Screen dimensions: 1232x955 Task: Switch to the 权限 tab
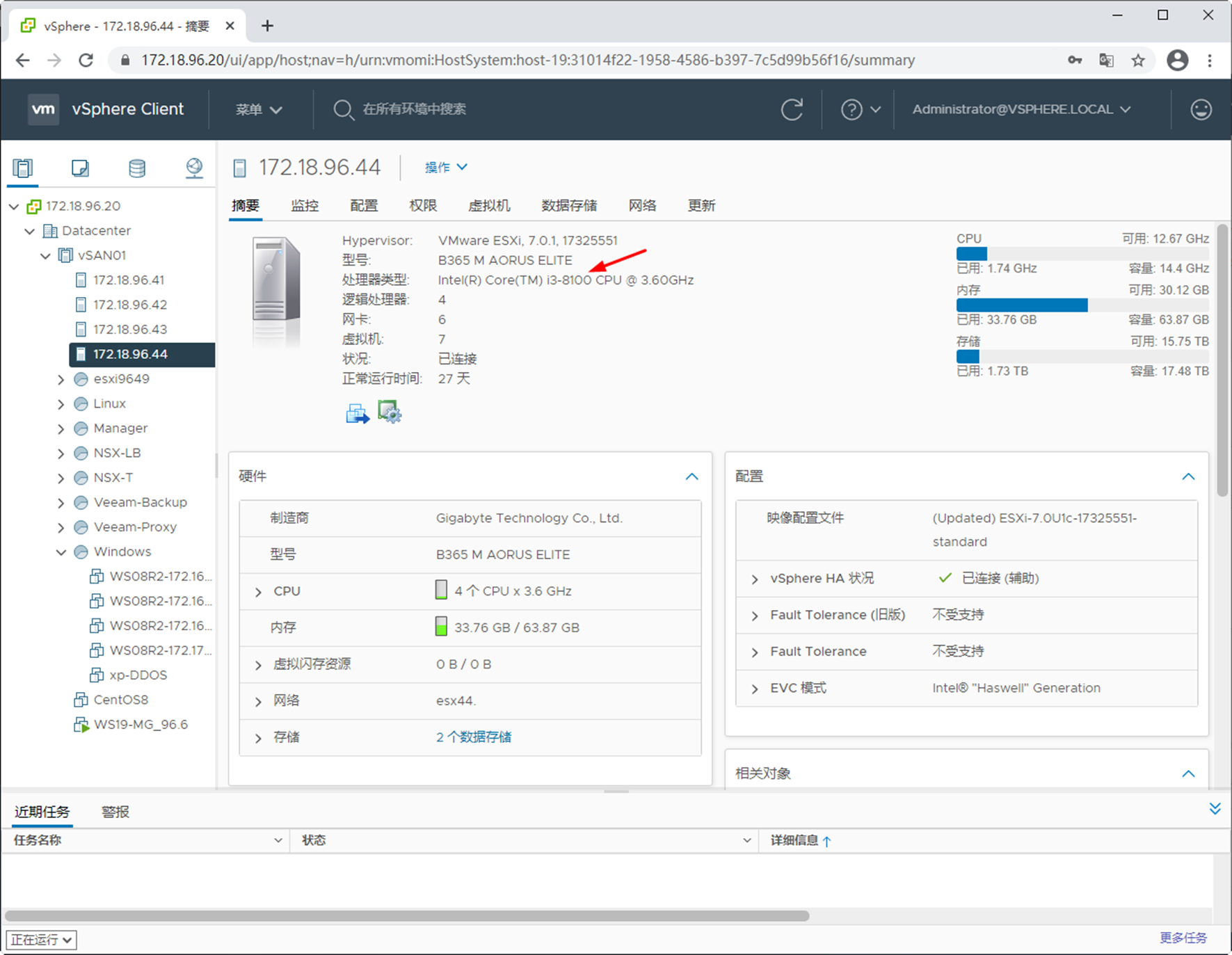(423, 205)
